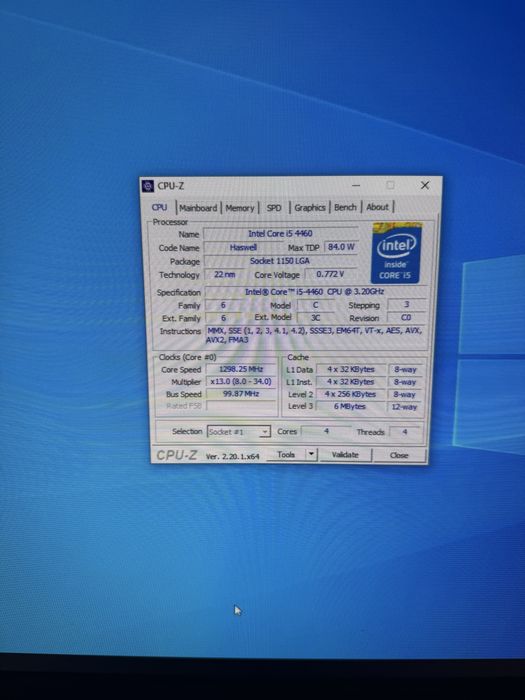Click the L1 Data value '4 x 32 KBytes'
This screenshot has width=525, height=700.
pos(350,370)
